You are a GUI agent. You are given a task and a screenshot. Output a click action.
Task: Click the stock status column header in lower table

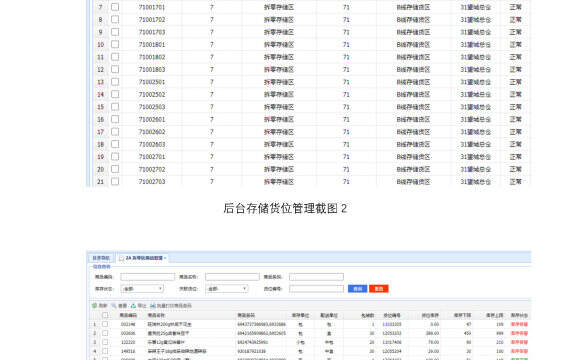tap(519, 315)
